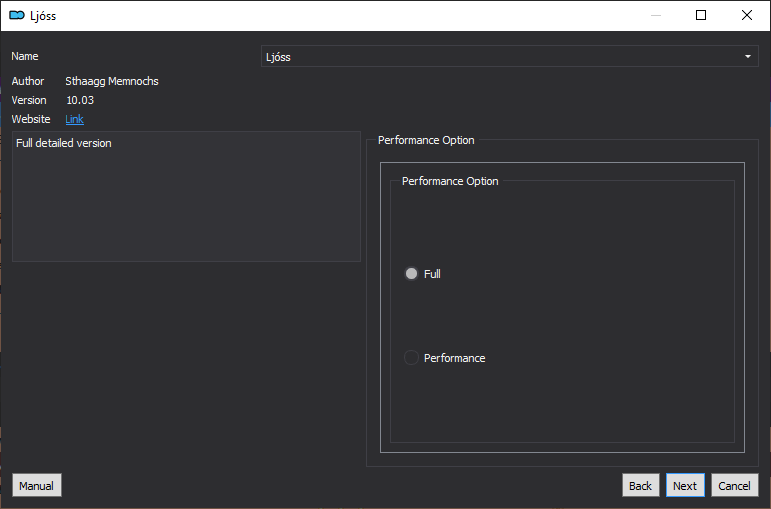Click the 'Full detailed version' description text

(64, 143)
